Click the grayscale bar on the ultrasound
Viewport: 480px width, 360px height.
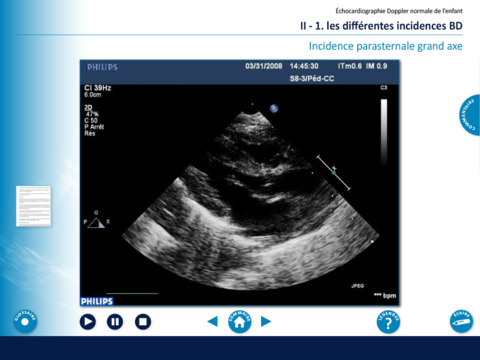point(384,132)
